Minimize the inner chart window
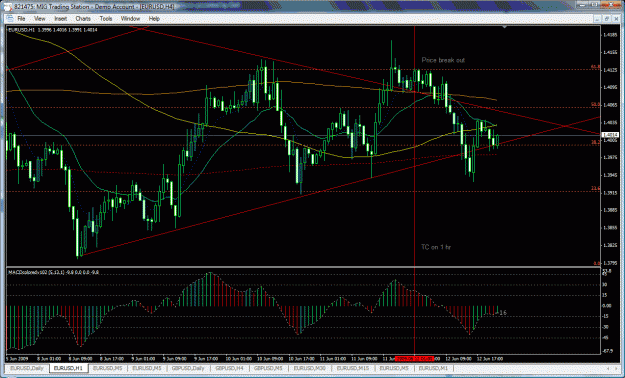The image size is (625, 378). tap(597, 18)
